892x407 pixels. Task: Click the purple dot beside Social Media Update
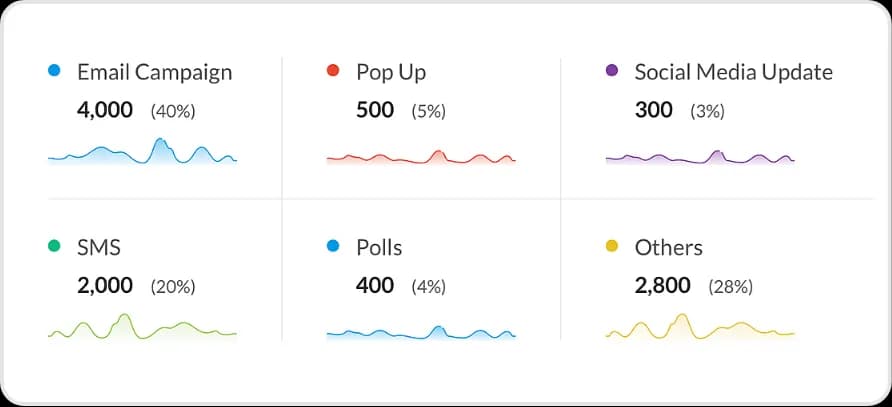612,71
